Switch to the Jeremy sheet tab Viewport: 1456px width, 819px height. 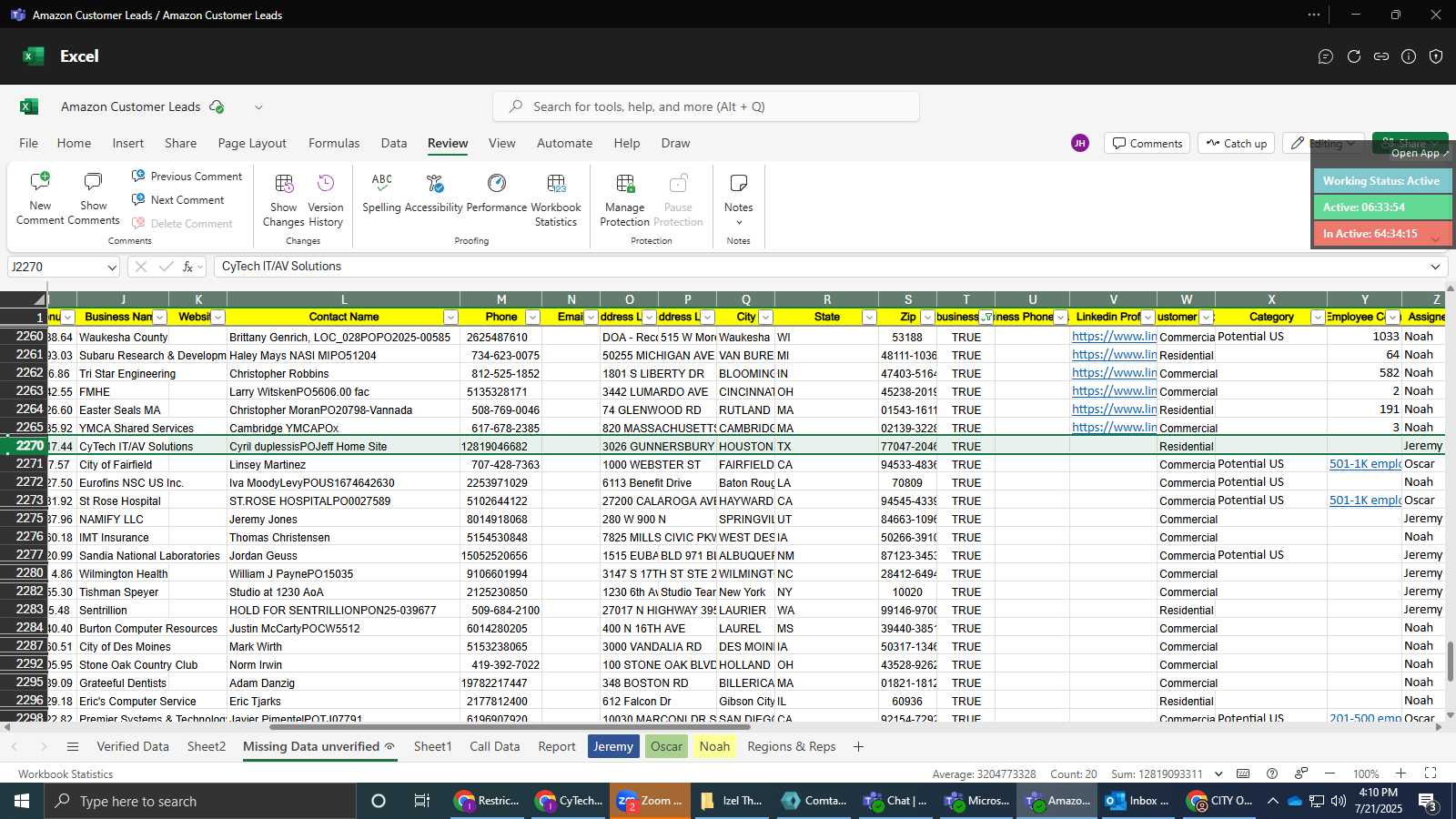[x=613, y=746]
